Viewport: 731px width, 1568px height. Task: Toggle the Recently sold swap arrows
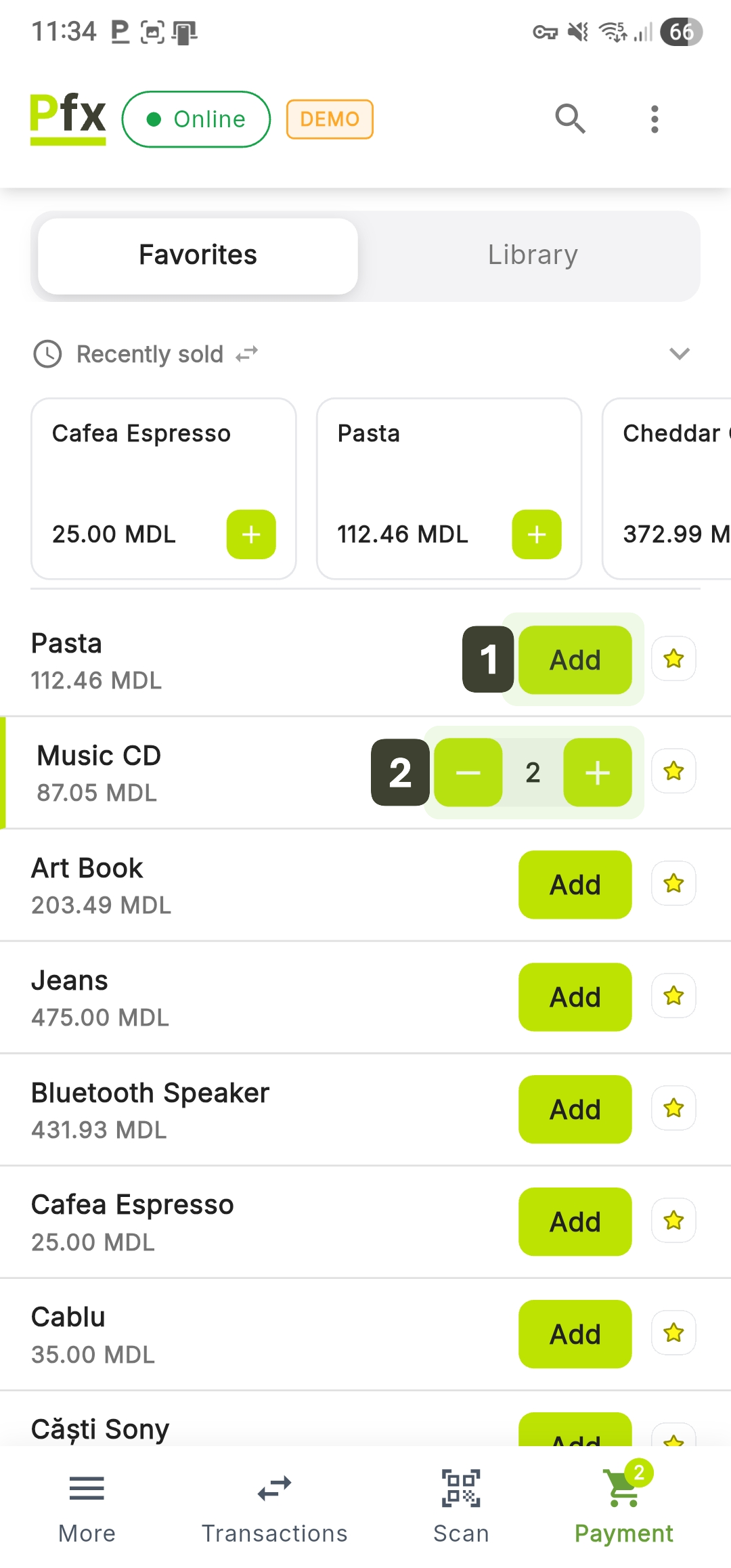[x=247, y=353]
